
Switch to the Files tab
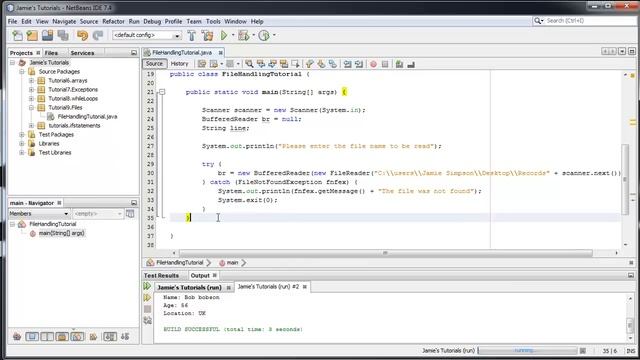pyautogui.click(x=51, y=53)
